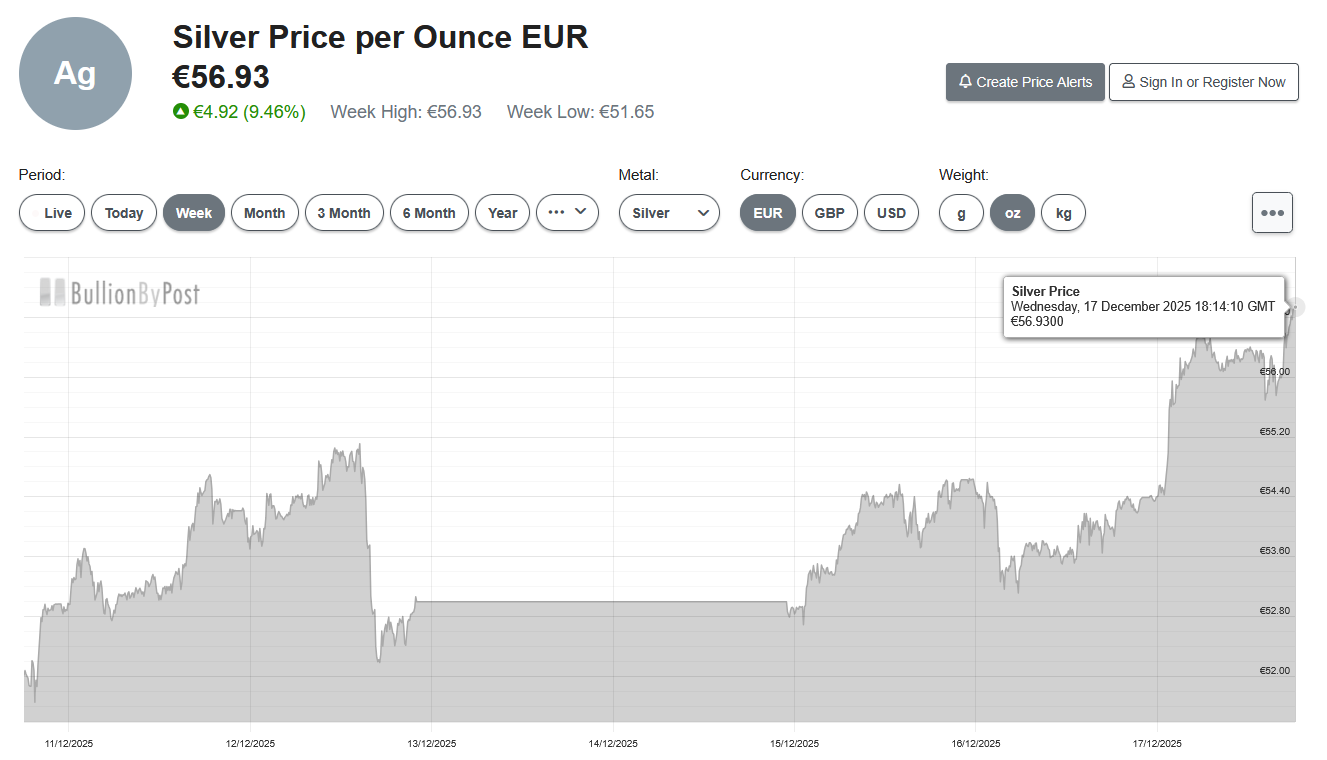Select the Today period

pos(124,213)
